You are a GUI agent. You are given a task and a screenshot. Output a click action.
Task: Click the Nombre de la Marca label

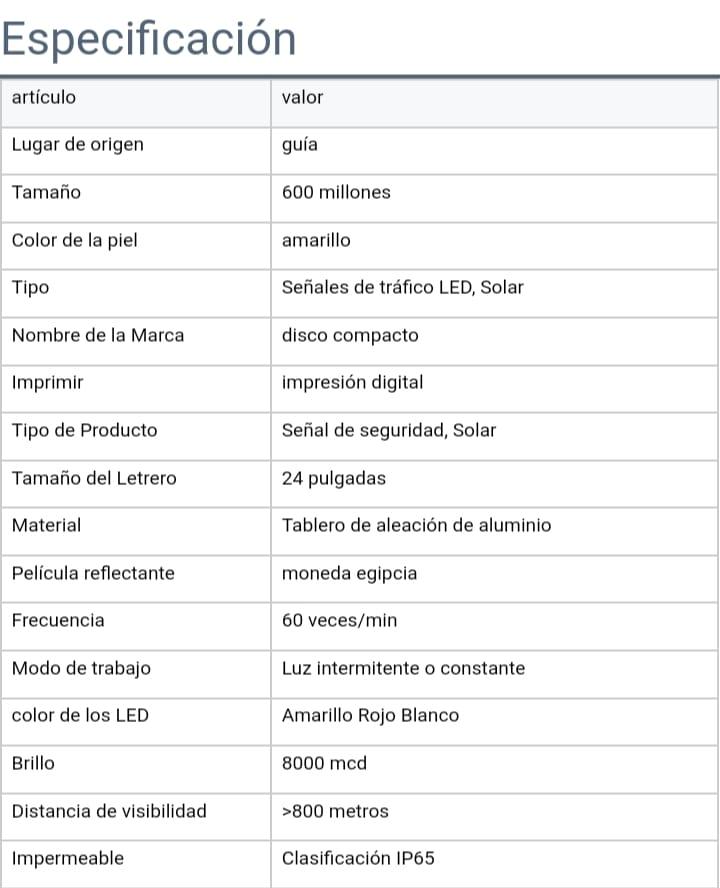[x=98, y=335]
